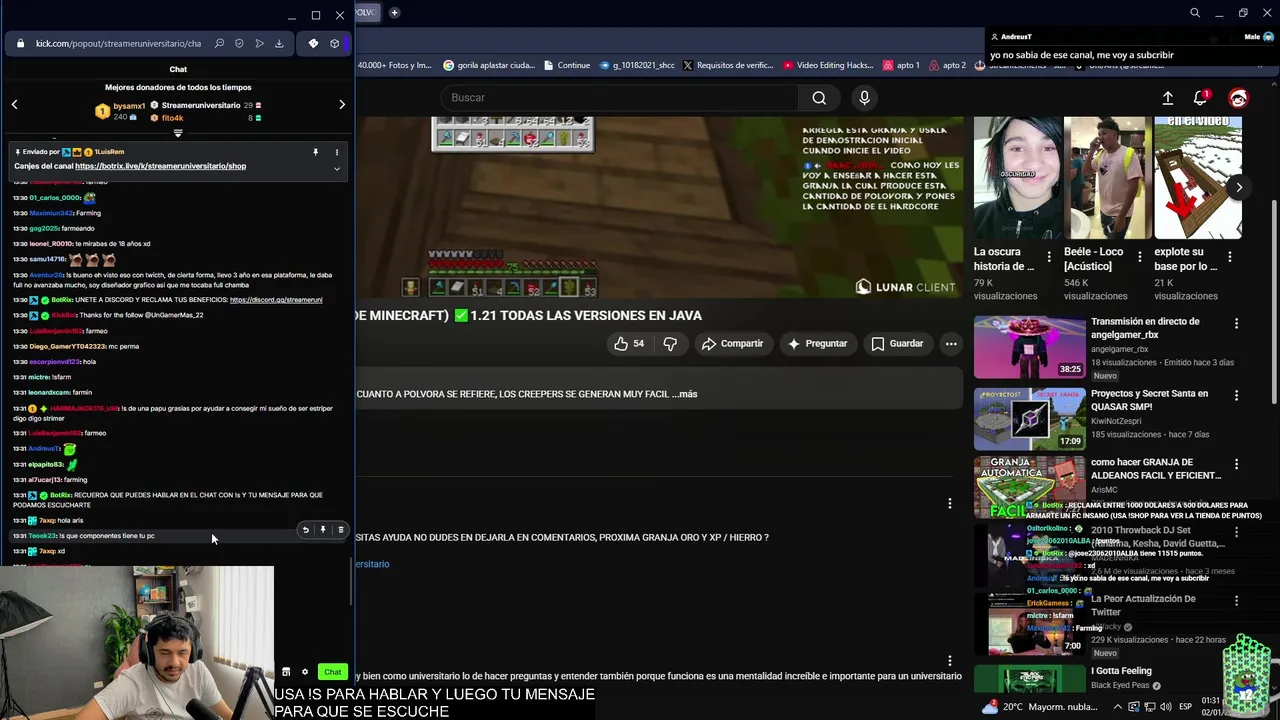Click the shield icon in Kick address bar
The width and height of the screenshot is (1280, 720).
point(239,44)
